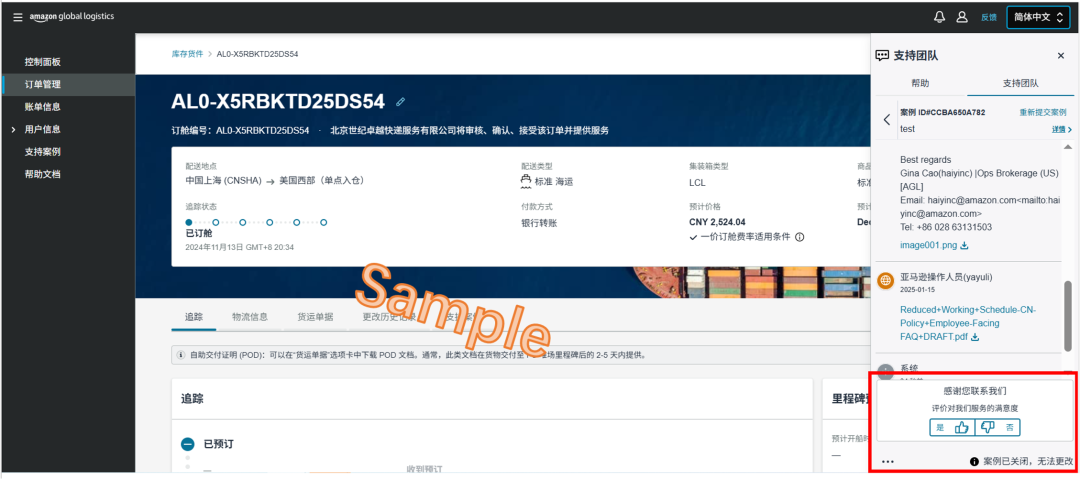Switch to the 物流信息 tab
This screenshot has width=1080, height=479.
pos(250,317)
